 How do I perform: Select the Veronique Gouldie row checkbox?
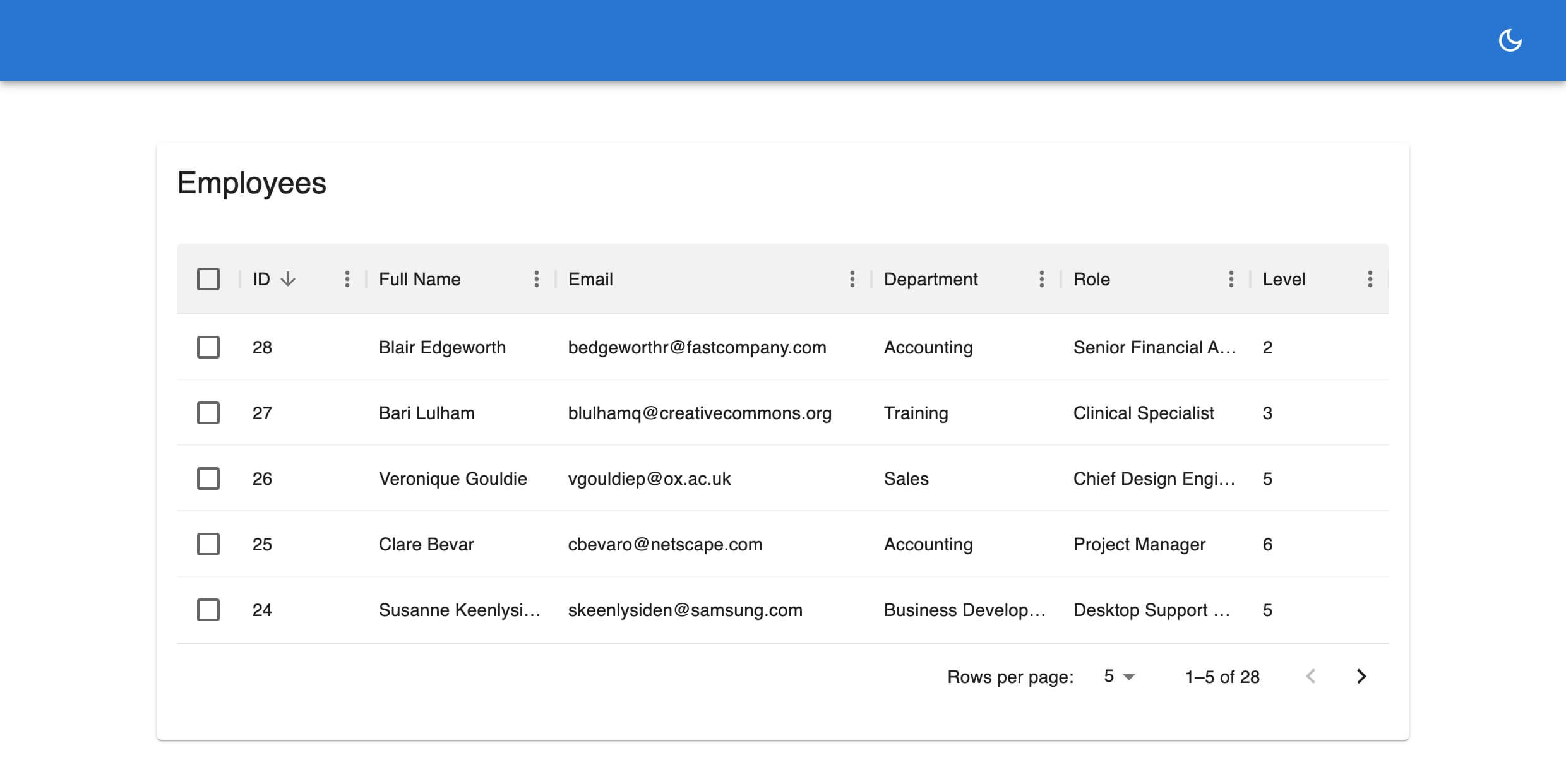pyautogui.click(x=208, y=478)
